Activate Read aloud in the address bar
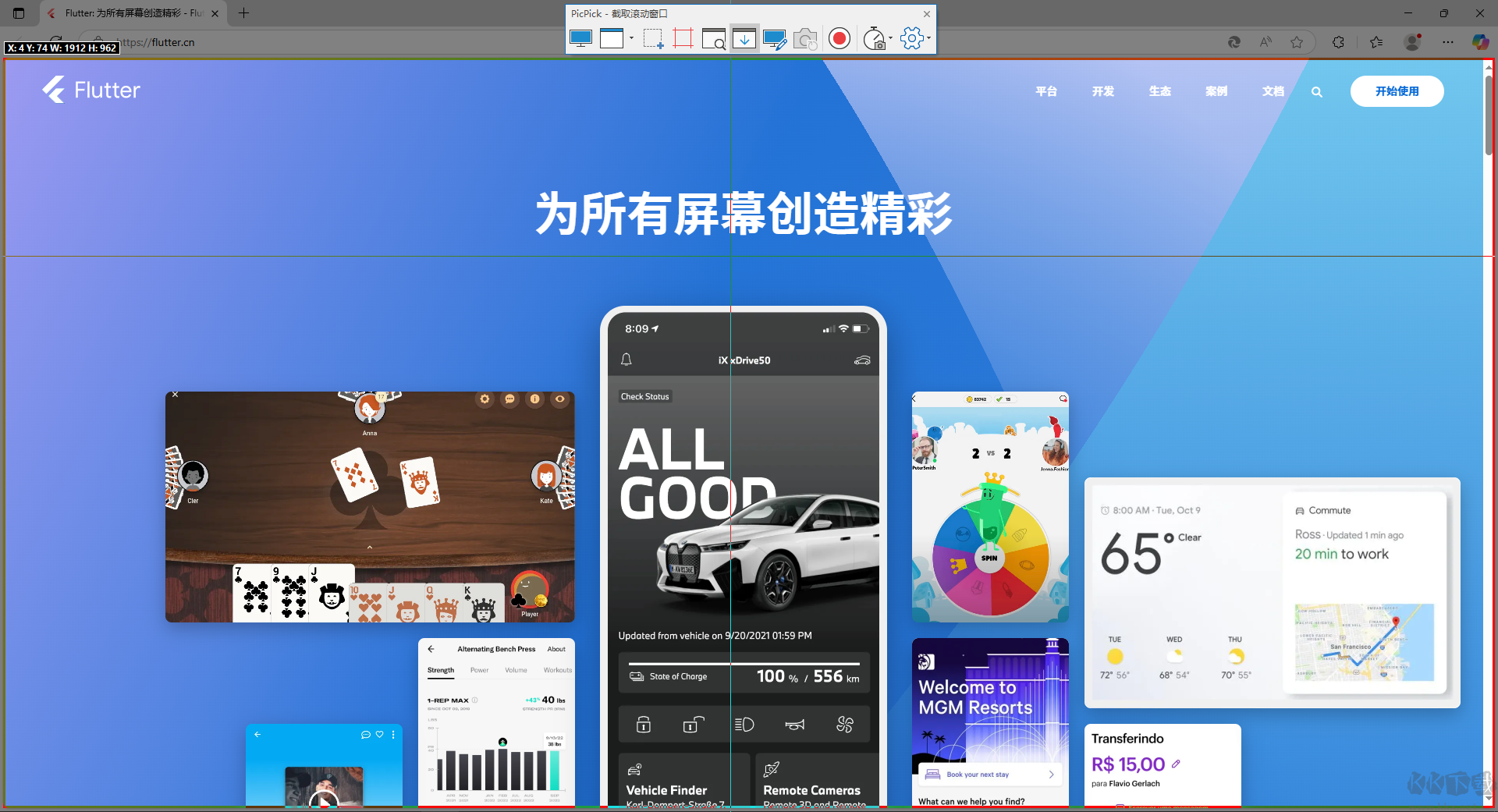This screenshot has width=1498, height=812. click(1265, 42)
